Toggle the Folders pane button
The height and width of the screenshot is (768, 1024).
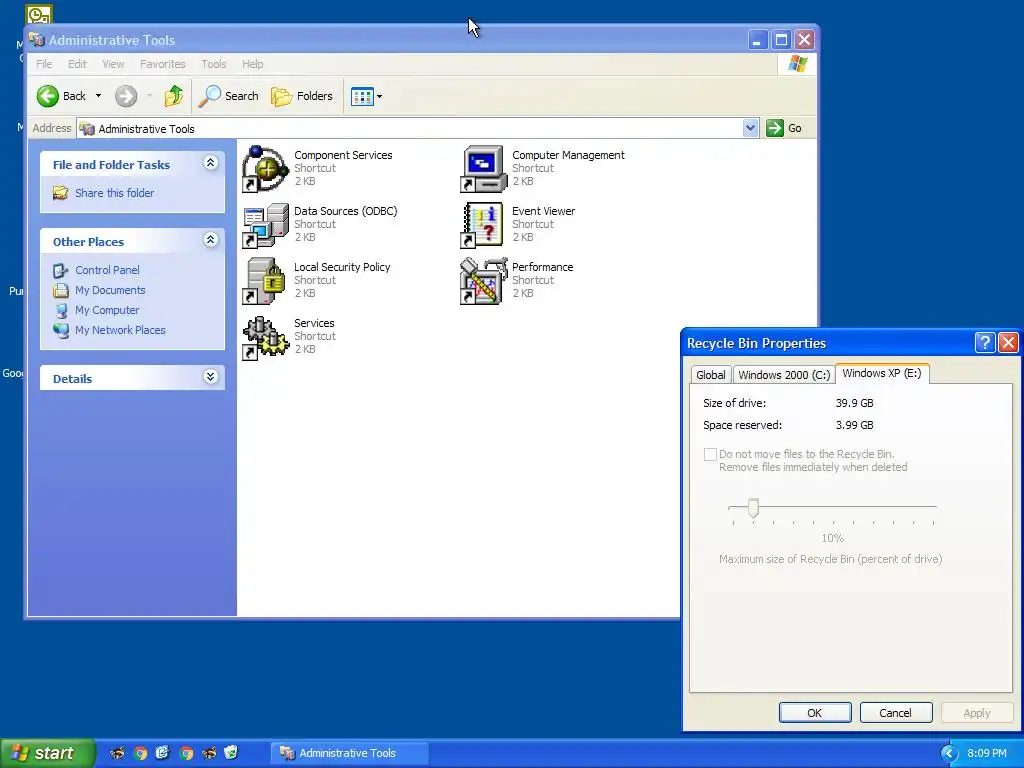coord(302,96)
